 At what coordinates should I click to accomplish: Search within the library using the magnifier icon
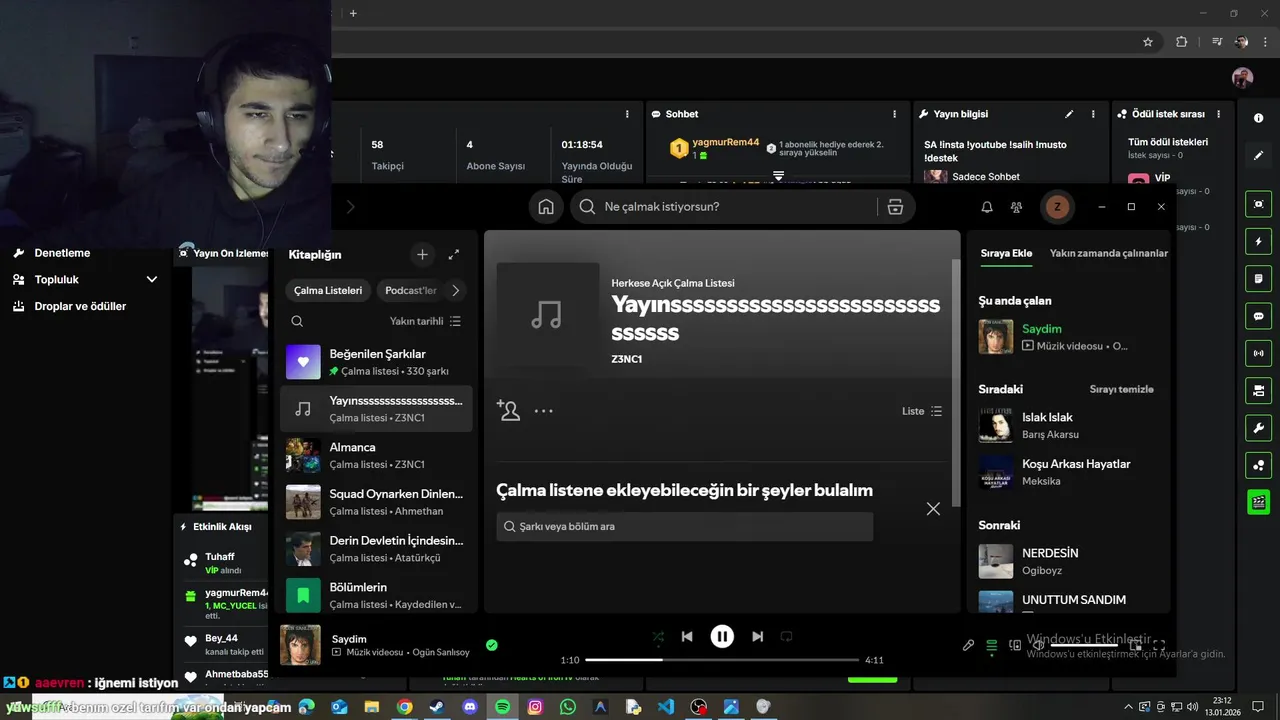297,321
